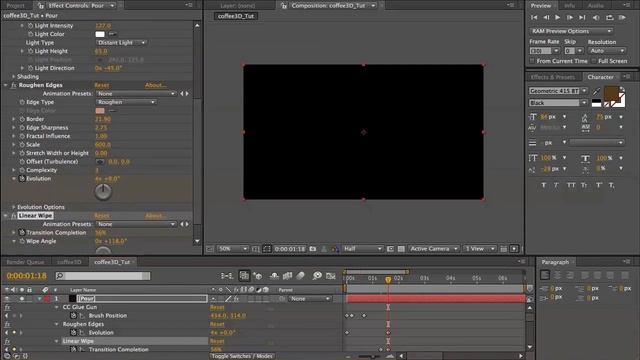The height and width of the screenshot is (360, 640).
Task: Apply All Caps text style
Action: pos(571,185)
